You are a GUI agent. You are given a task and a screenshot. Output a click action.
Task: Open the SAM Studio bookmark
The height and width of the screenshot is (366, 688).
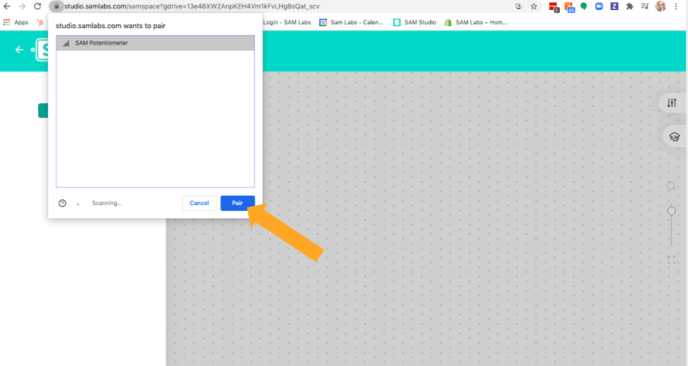coord(415,22)
